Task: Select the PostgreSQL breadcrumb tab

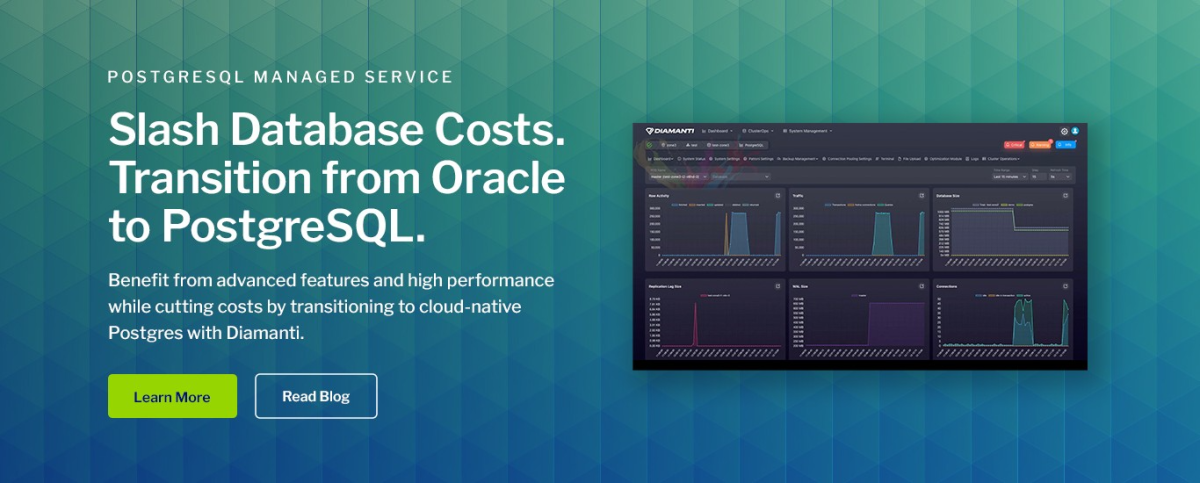Action: [751, 145]
